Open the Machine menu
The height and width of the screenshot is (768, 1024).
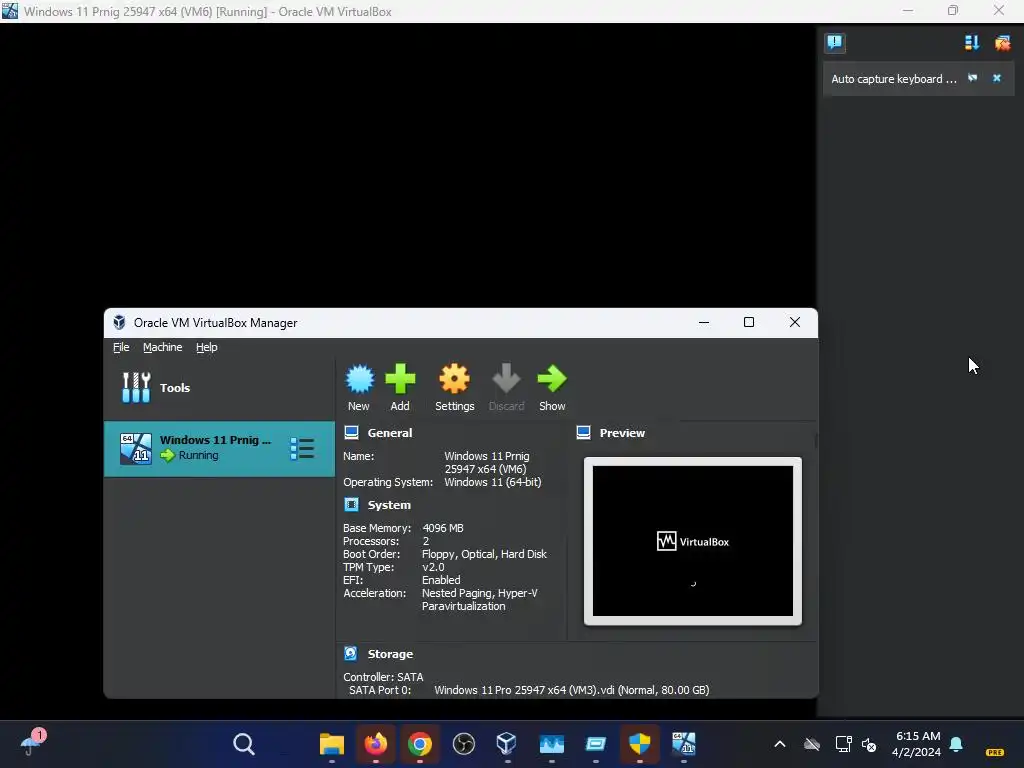163,347
